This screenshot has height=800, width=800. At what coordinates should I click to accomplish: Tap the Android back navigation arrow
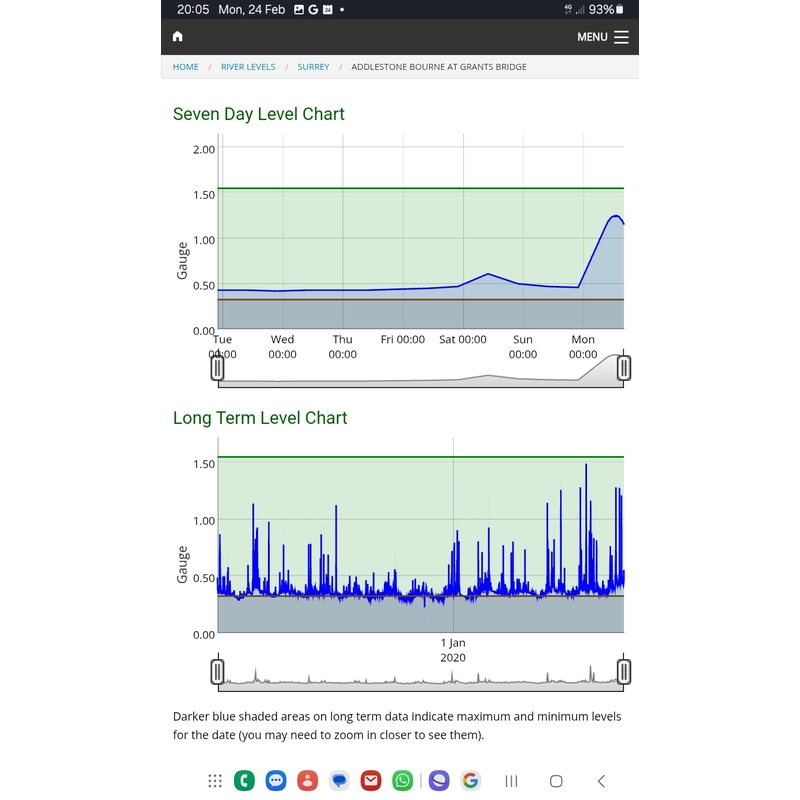tap(601, 781)
